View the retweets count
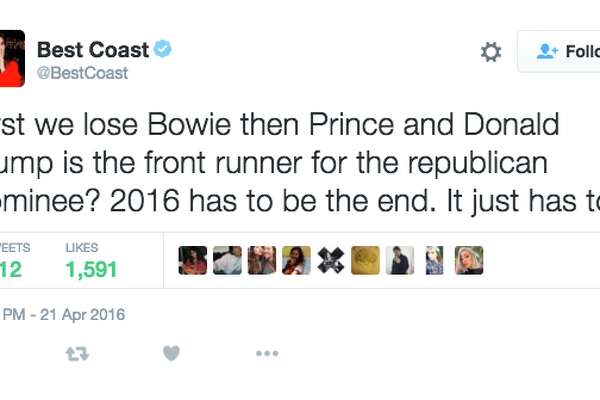The image size is (600, 400). 11,269
